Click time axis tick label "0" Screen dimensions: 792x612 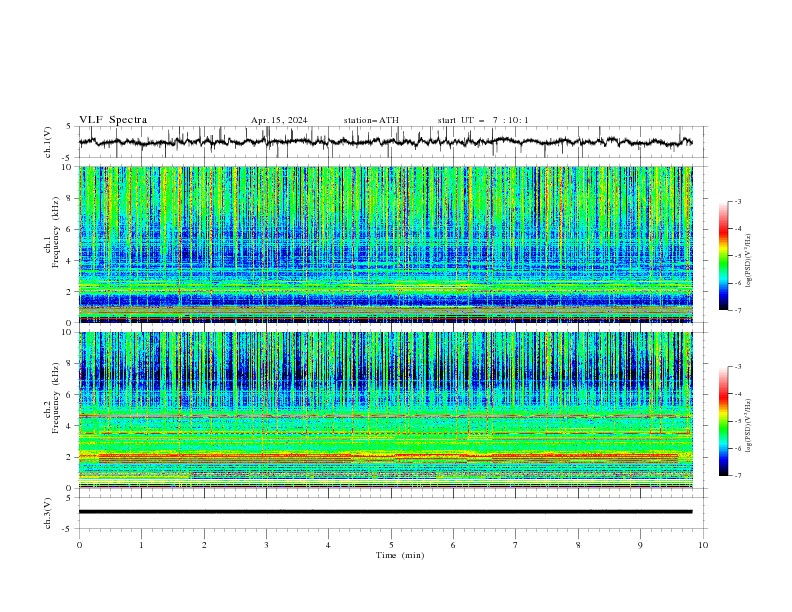pyautogui.click(x=79, y=545)
